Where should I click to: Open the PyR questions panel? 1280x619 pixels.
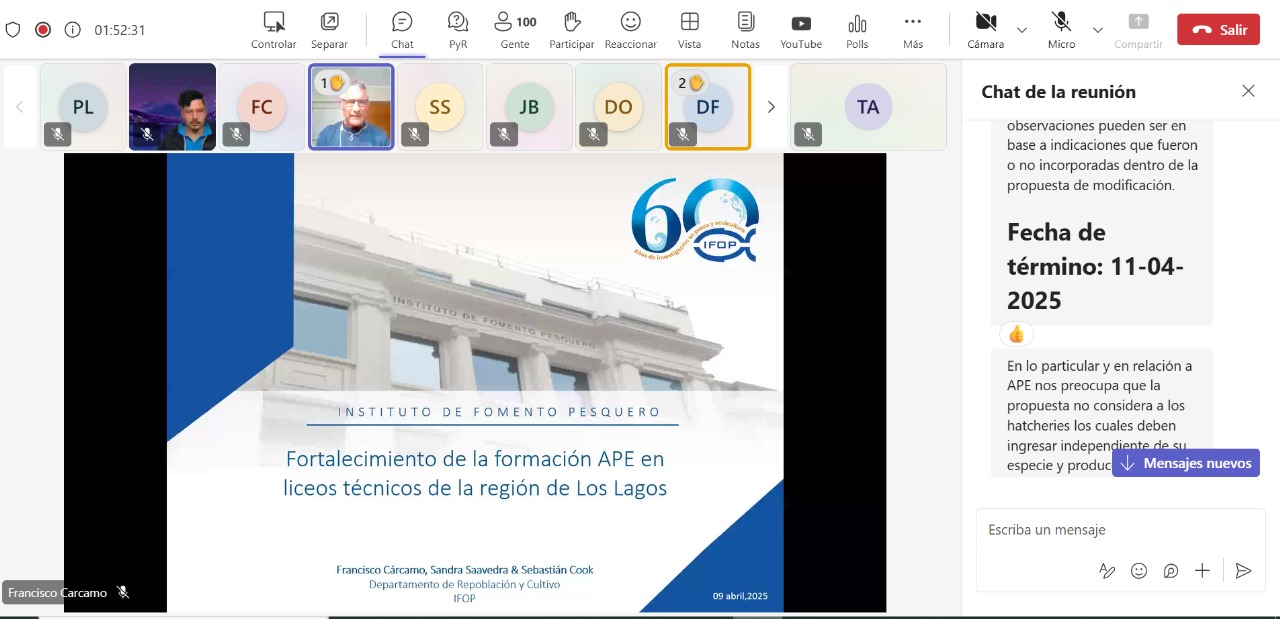pyautogui.click(x=458, y=30)
